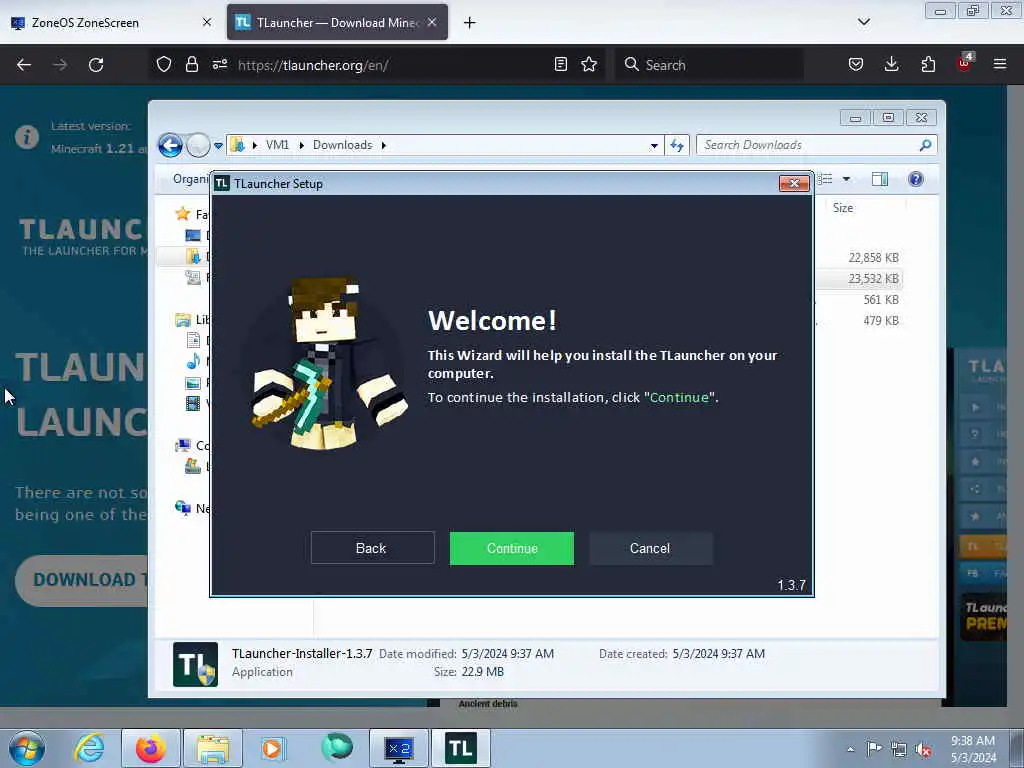Click the site padlock icon
Screen dimensions: 1024x768
[191, 64]
